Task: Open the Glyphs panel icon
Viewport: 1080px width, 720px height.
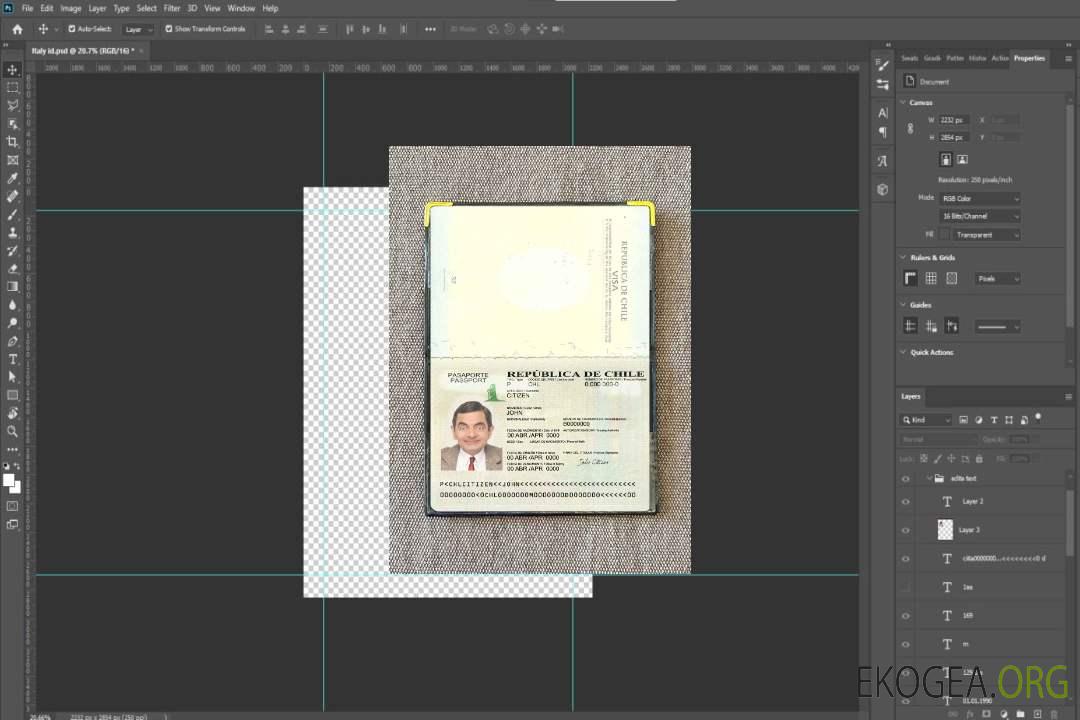Action: pos(883,161)
